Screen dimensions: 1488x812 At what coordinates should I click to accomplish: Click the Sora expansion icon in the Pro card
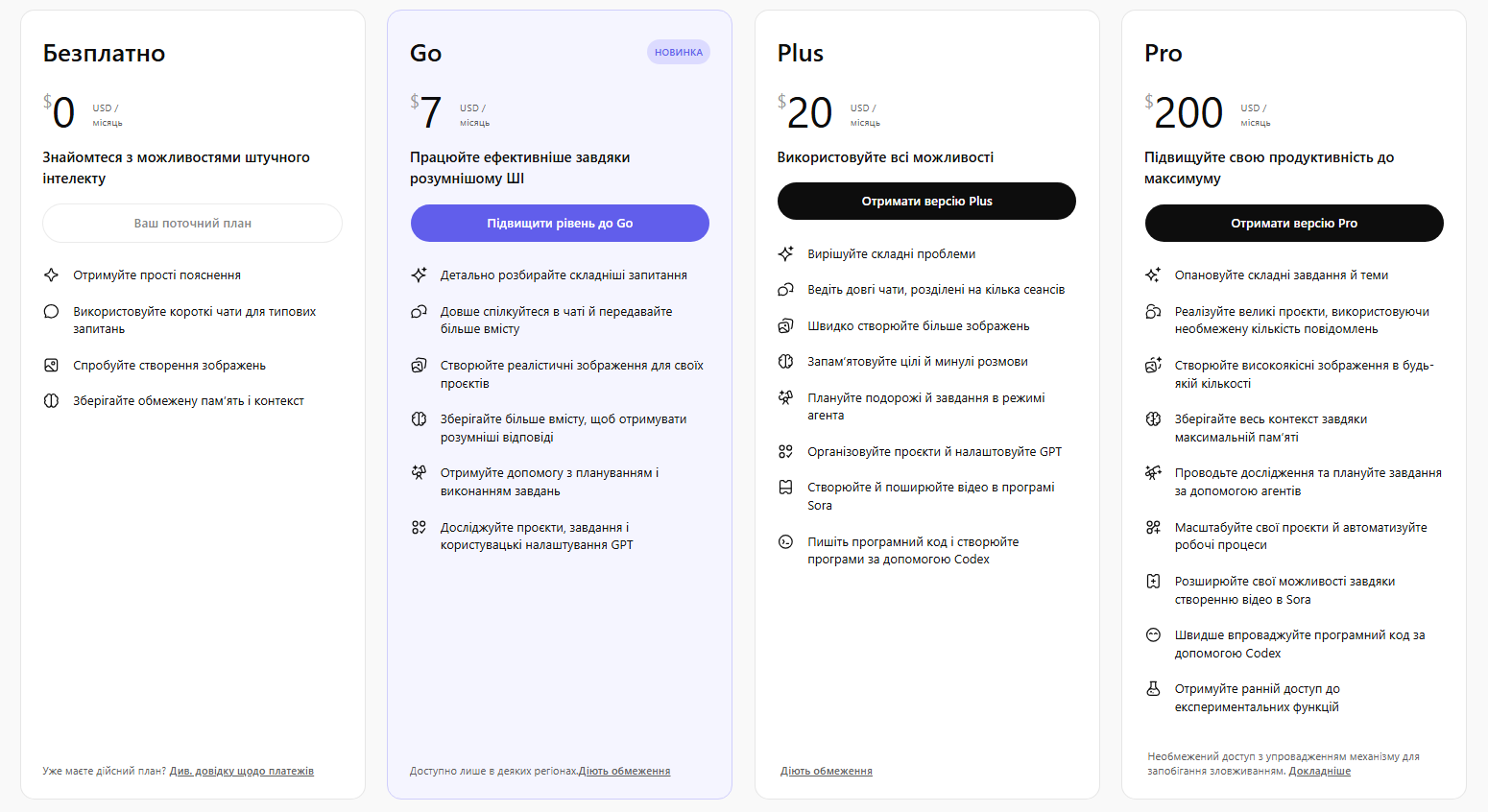click(1153, 581)
